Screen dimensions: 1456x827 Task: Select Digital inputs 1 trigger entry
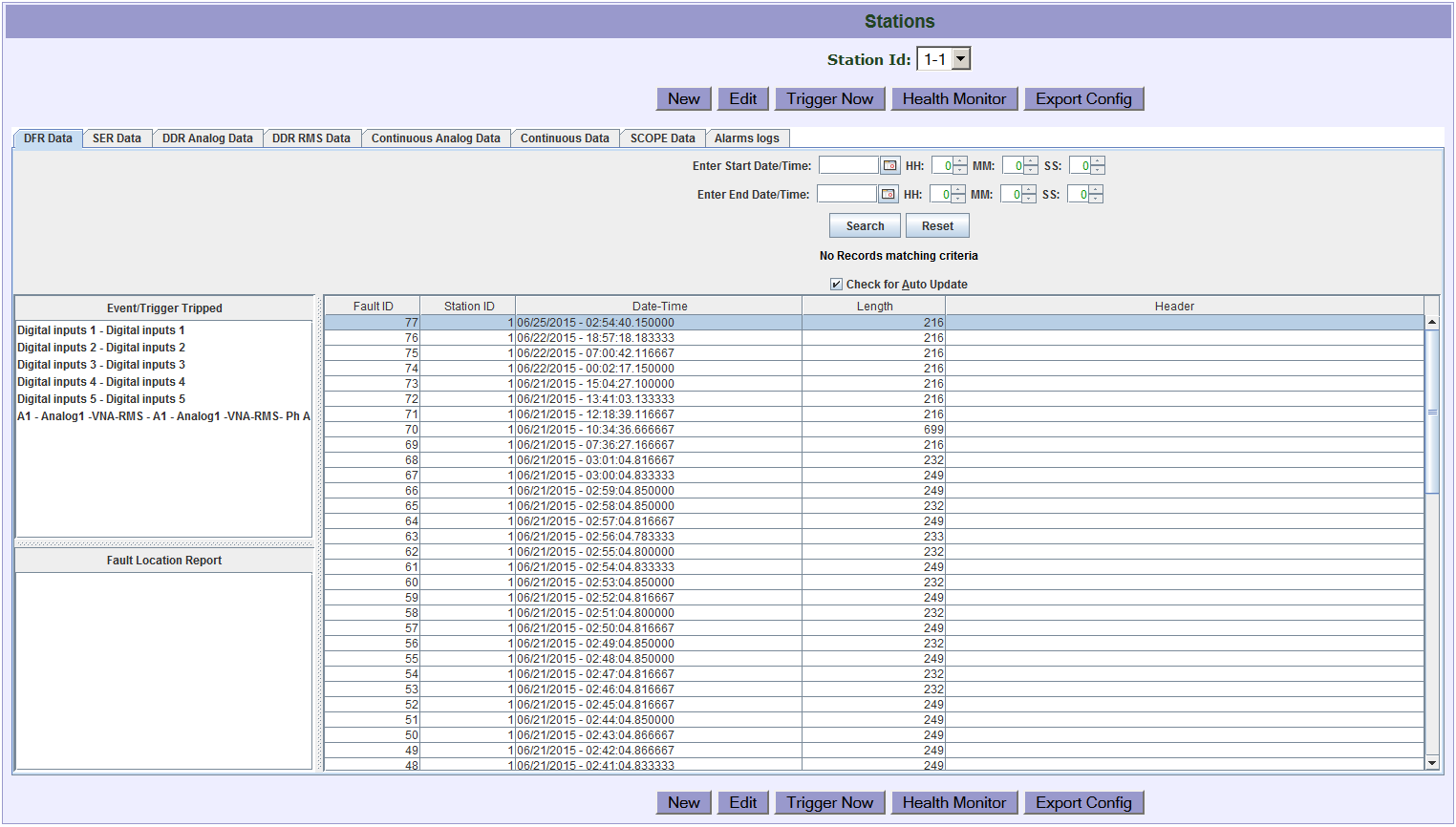[x=101, y=330]
